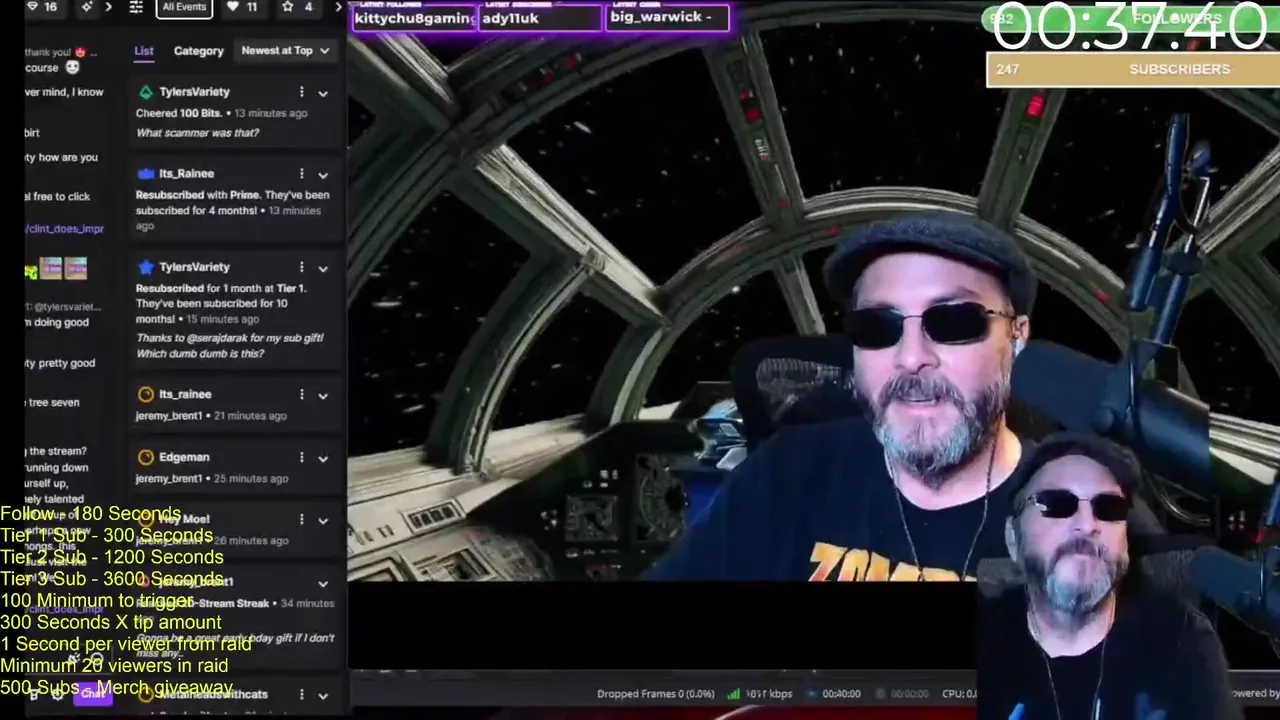Viewport: 1280px width, 720px height.
Task: Click 'Dropped Frames 0 (0.0%)' status text
Action: pyautogui.click(x=656, y=694)
